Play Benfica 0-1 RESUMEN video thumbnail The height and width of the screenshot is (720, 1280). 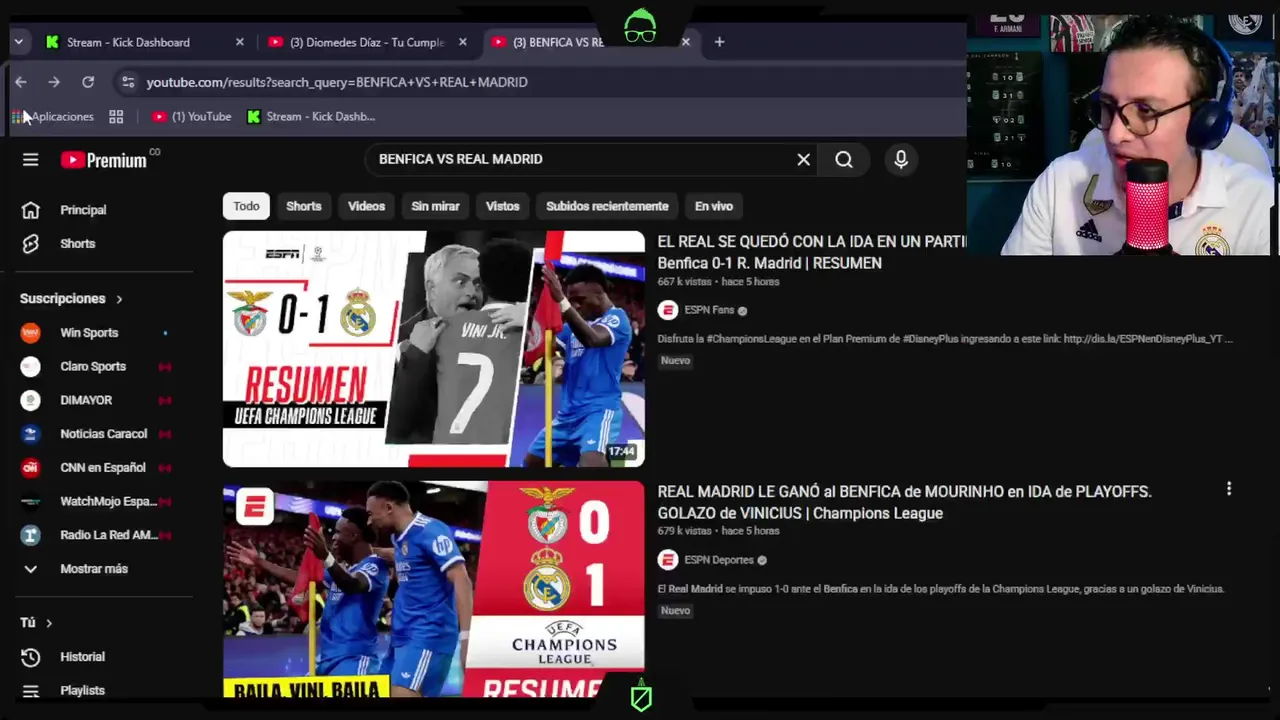pyautogui.click(x=434, y=349)
